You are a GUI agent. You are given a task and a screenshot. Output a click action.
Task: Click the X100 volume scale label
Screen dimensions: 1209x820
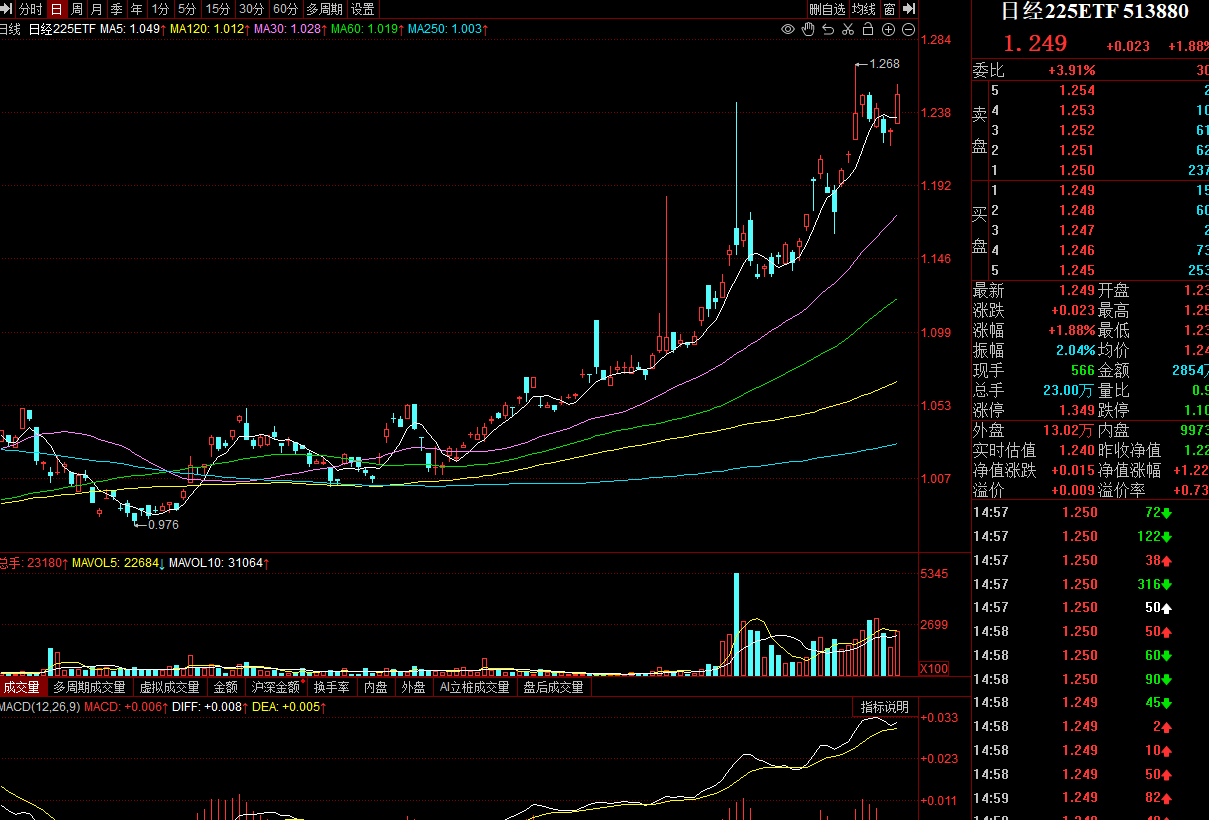(x=934, y=668)
